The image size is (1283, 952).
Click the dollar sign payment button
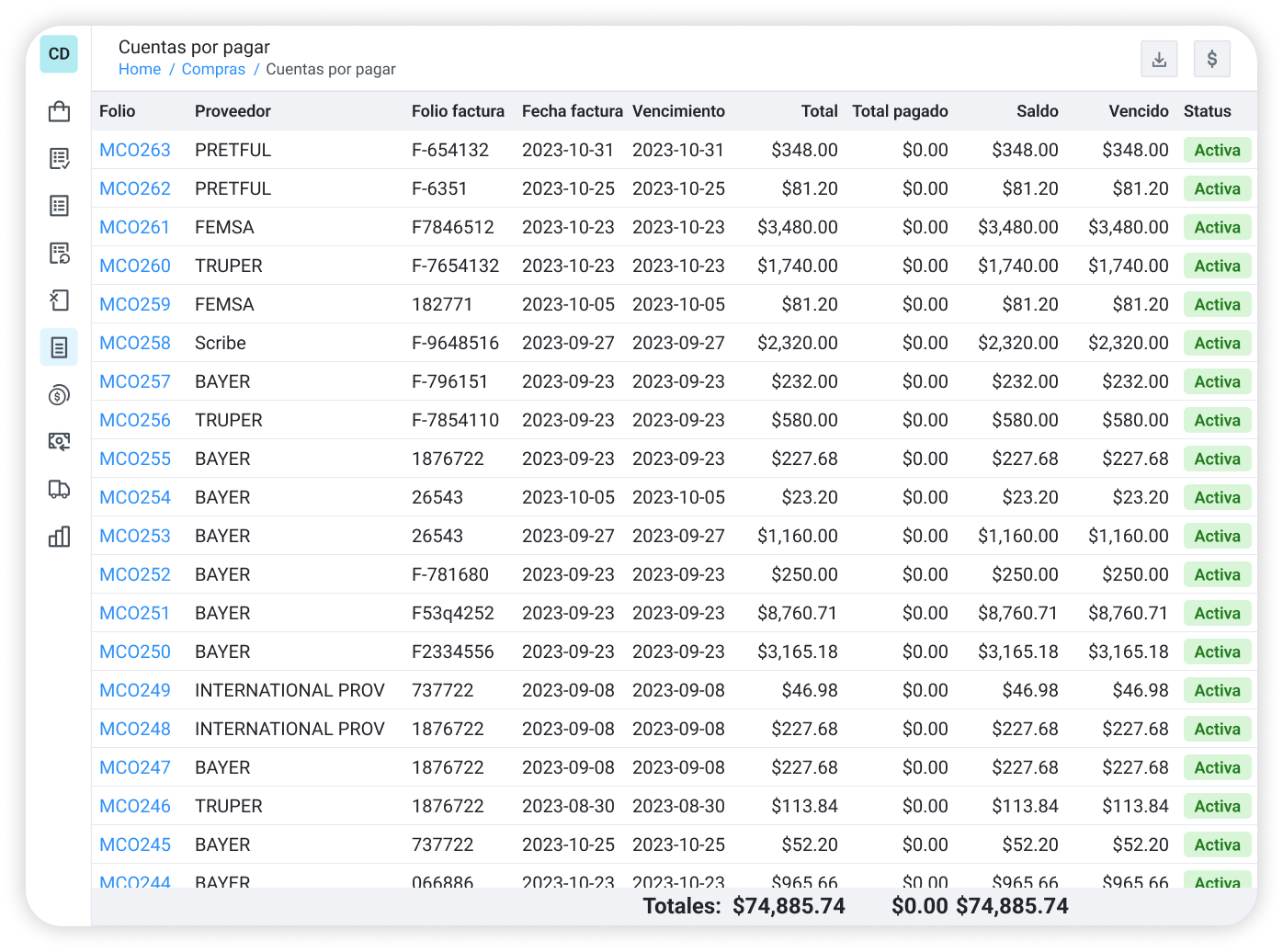click(1211, 60)
